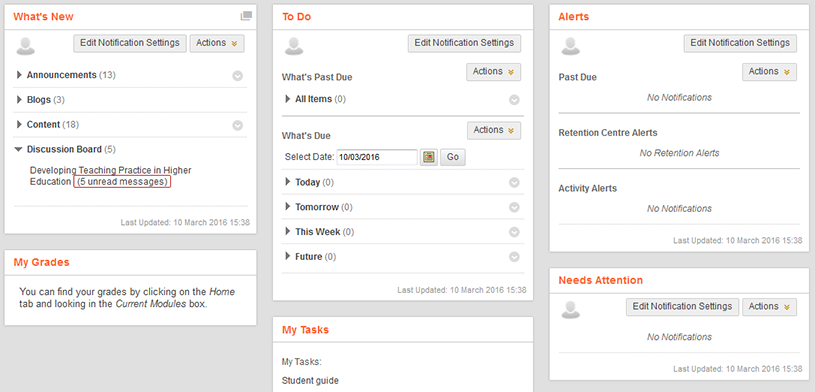
Task: Click user avatar in What's New
Action: (25, 46)
